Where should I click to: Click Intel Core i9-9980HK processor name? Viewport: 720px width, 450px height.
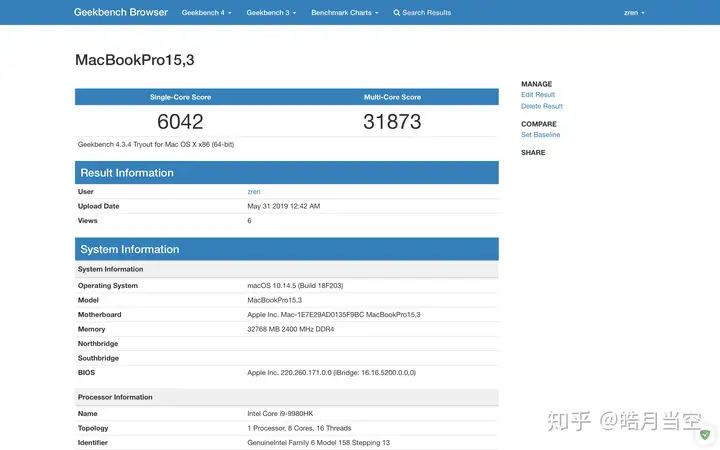coord(280,414)
